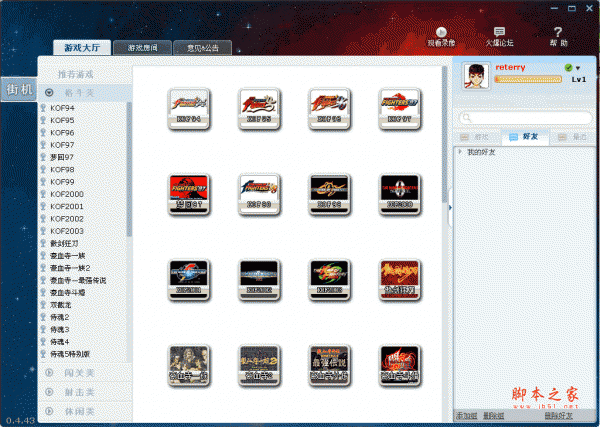Open the KOF99 game icon in the grid

[329, 194]
